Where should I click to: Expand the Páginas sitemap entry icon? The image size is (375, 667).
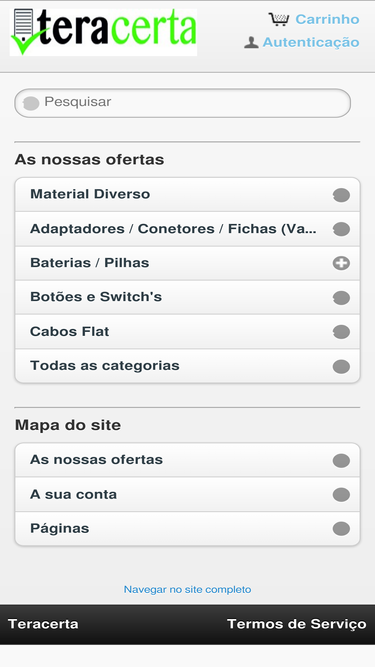[x=341, y=529]
